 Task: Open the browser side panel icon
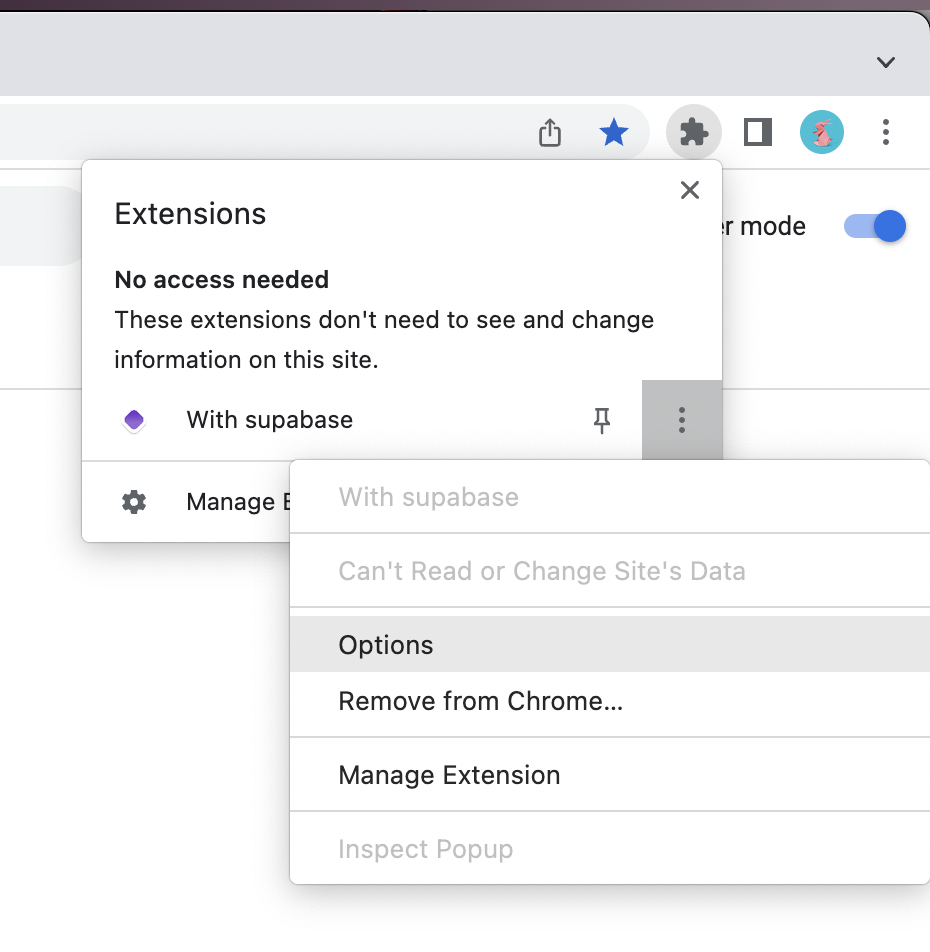click(757, 131)
